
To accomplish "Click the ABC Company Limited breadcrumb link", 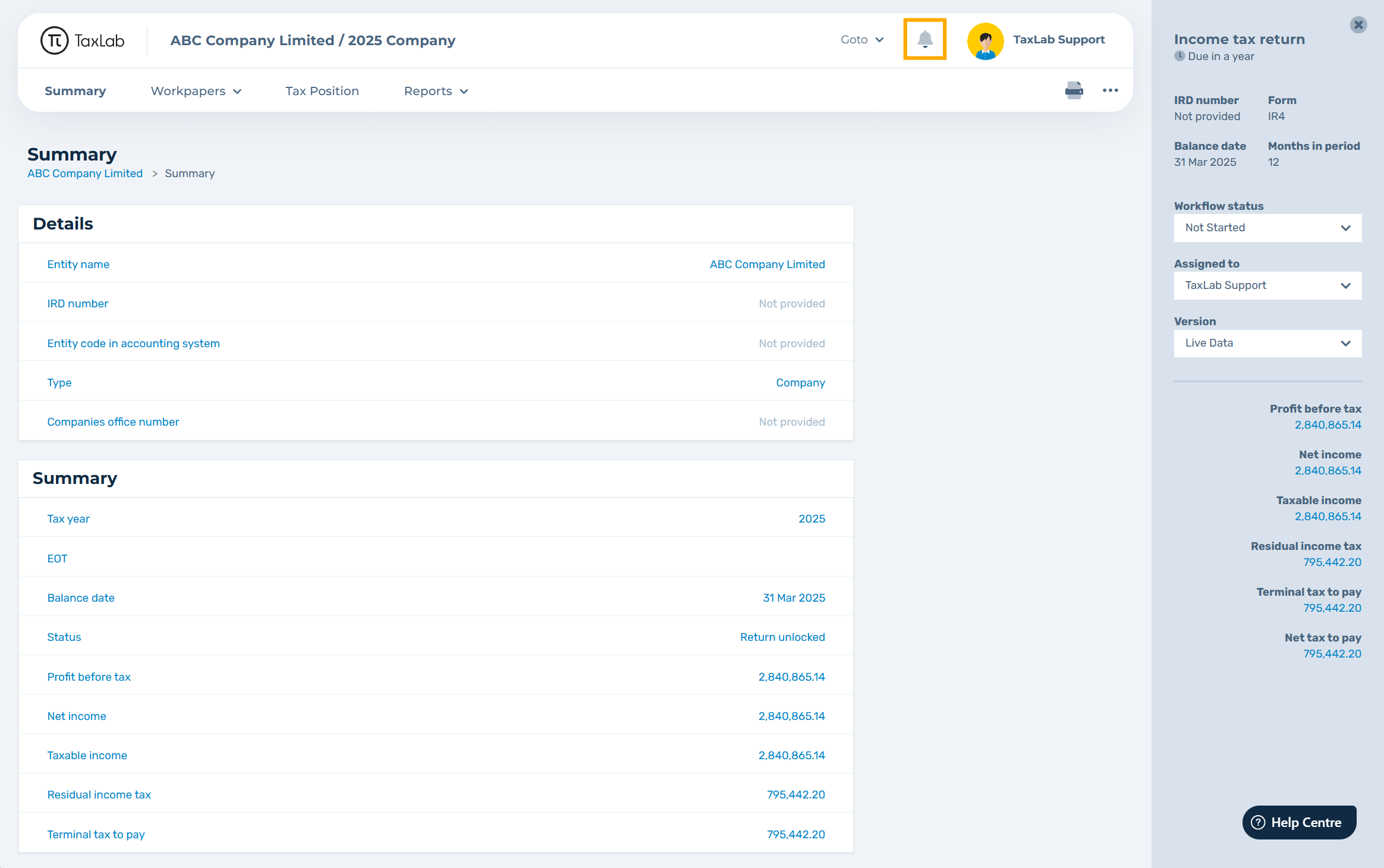I will point(84,174).
